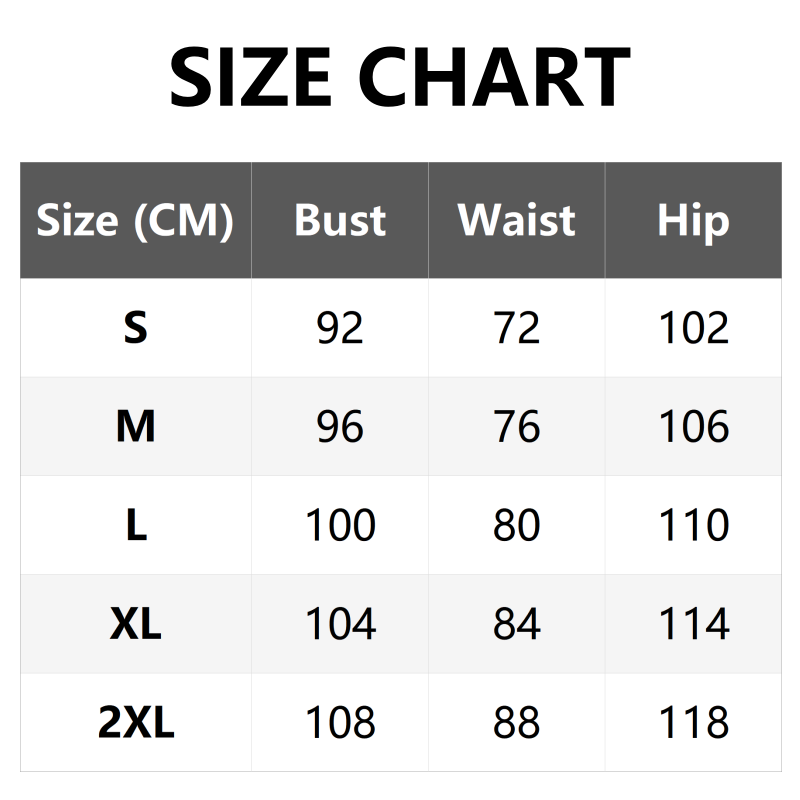Screen dimensions: 800x800
Task: Click the Size (CM) column header
Action: pos(135,220)
